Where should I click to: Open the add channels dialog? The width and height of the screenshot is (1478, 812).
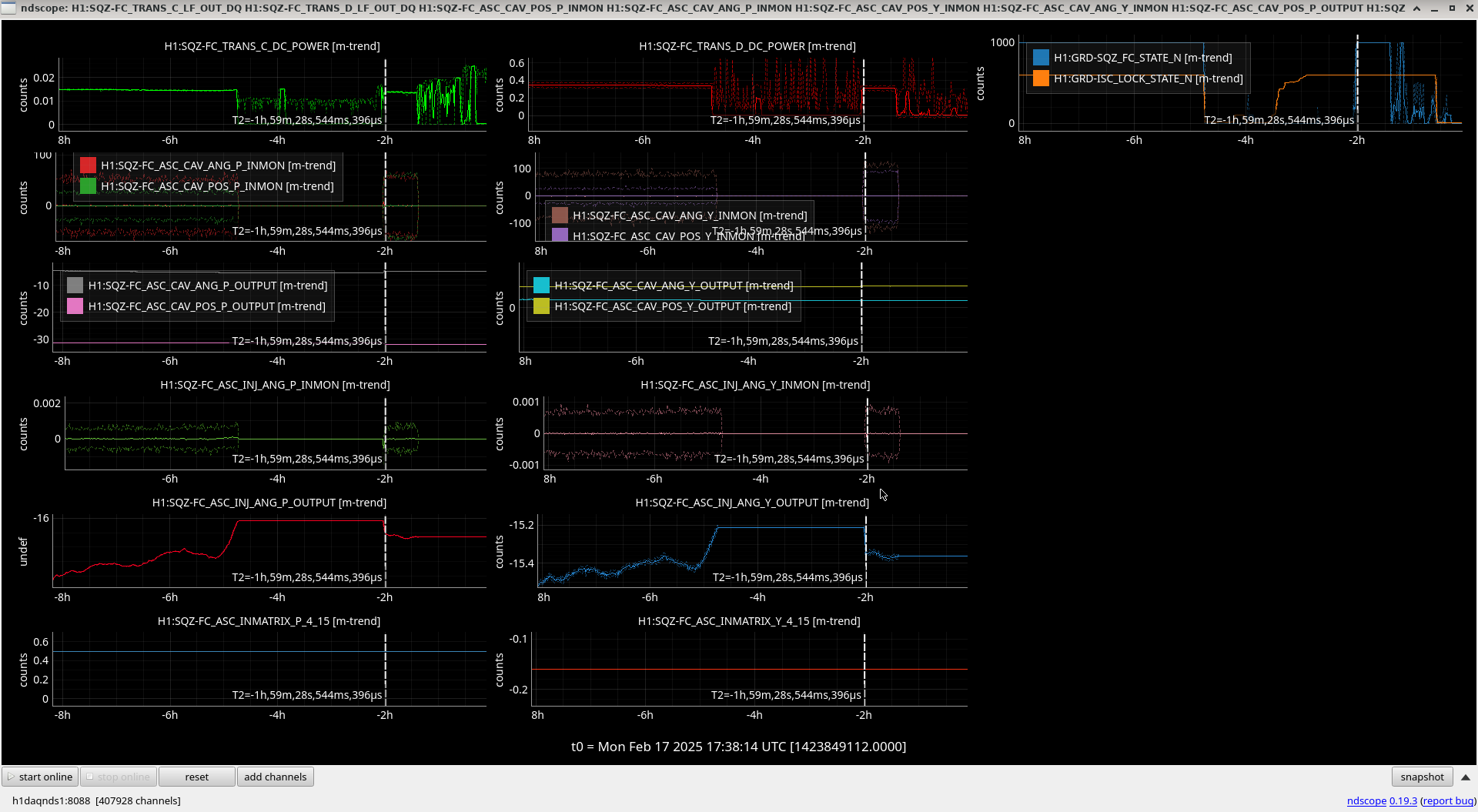[x=276, y=777]
